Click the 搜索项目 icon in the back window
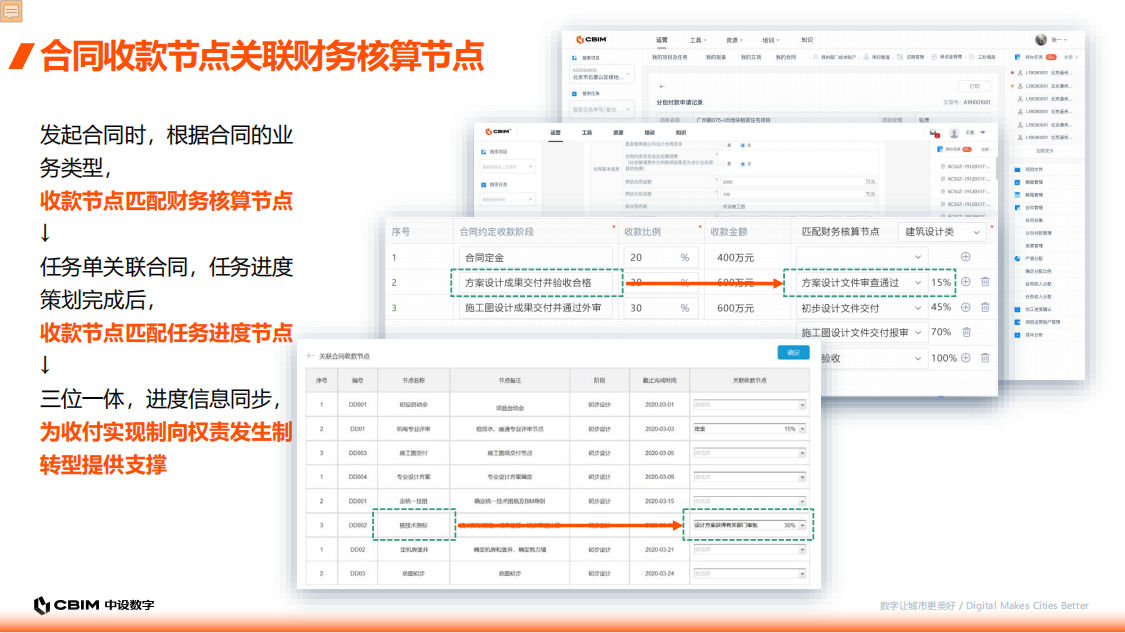Image resolution: width=1125 pixels, height=633 pixels. [574, 57]
